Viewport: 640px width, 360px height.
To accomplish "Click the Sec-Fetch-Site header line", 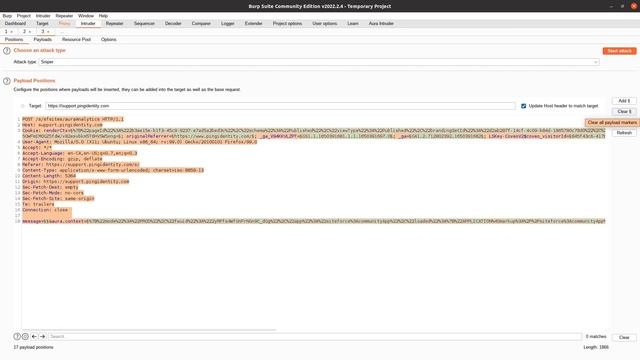I will 58,198.
